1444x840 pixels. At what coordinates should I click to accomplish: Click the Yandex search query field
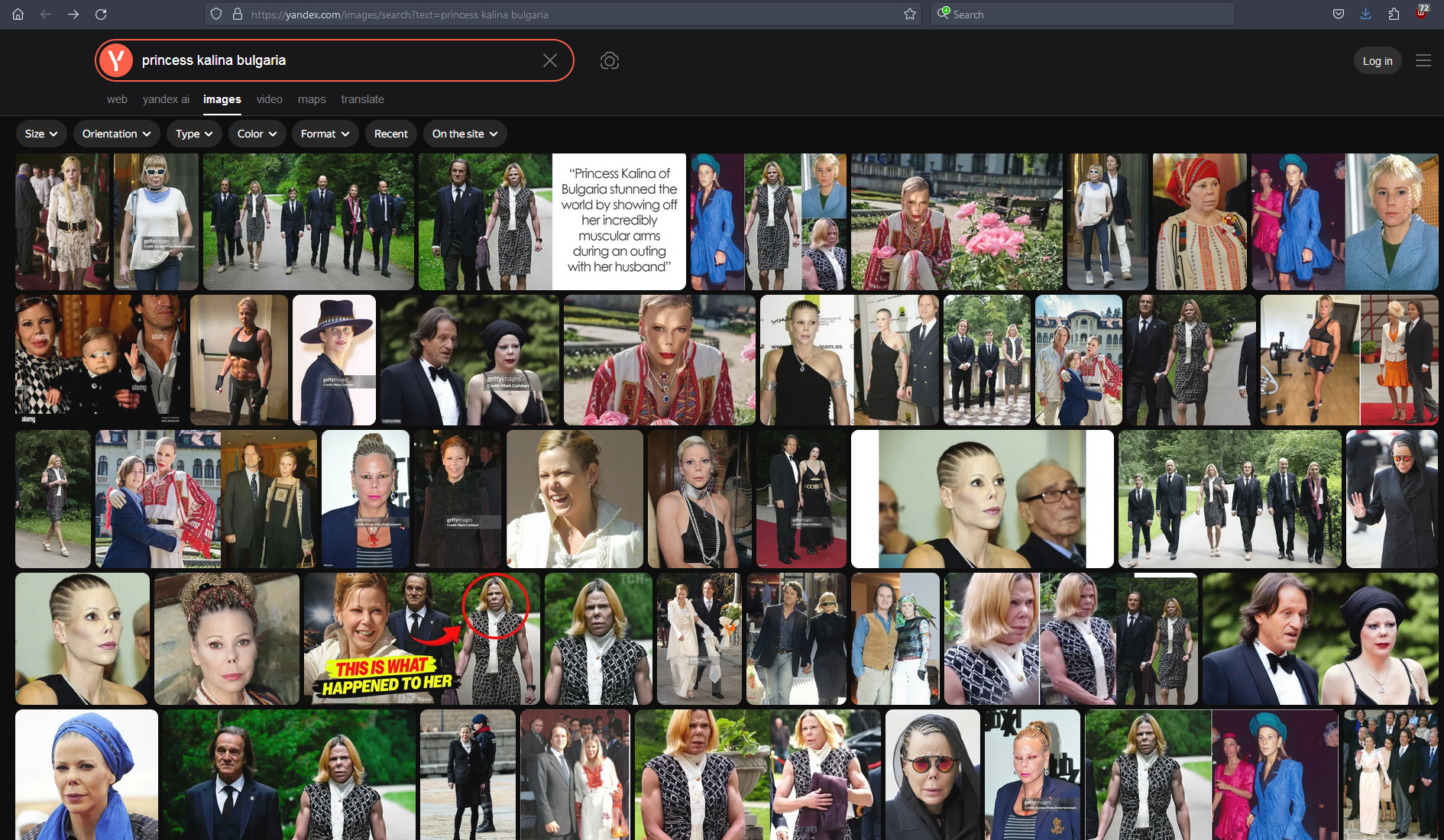click(336, 60)
